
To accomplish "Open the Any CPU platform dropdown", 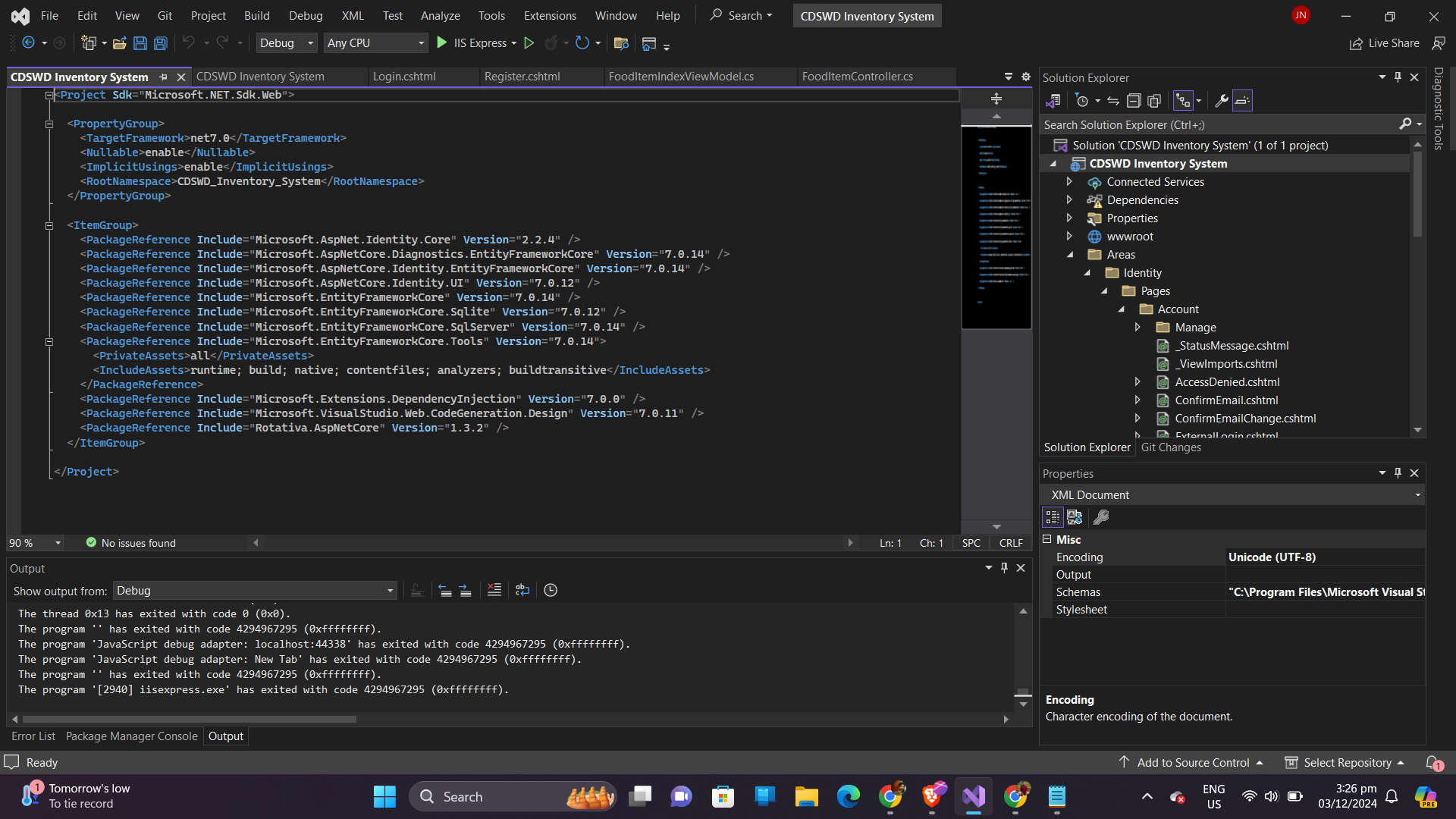I will tap(375, 43).
